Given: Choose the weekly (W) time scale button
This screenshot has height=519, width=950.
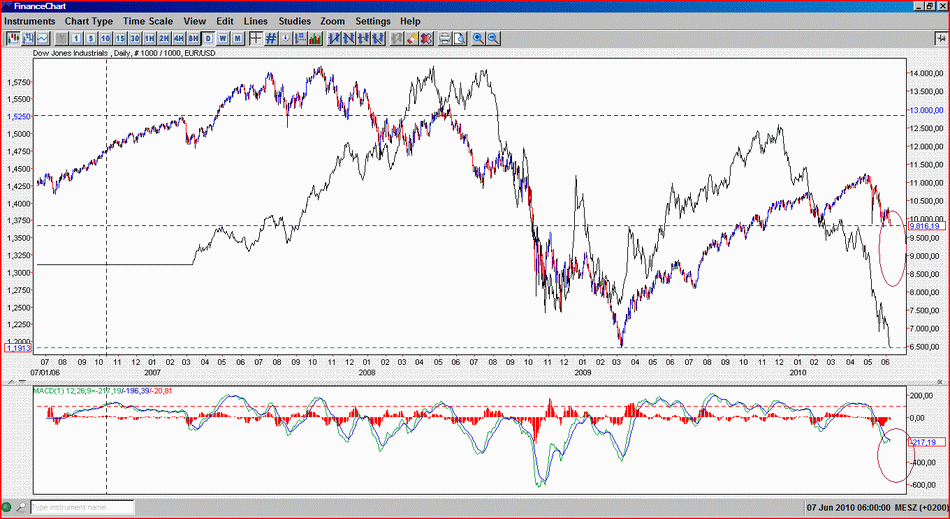Looking at the screenshot, I should [223, 38].
